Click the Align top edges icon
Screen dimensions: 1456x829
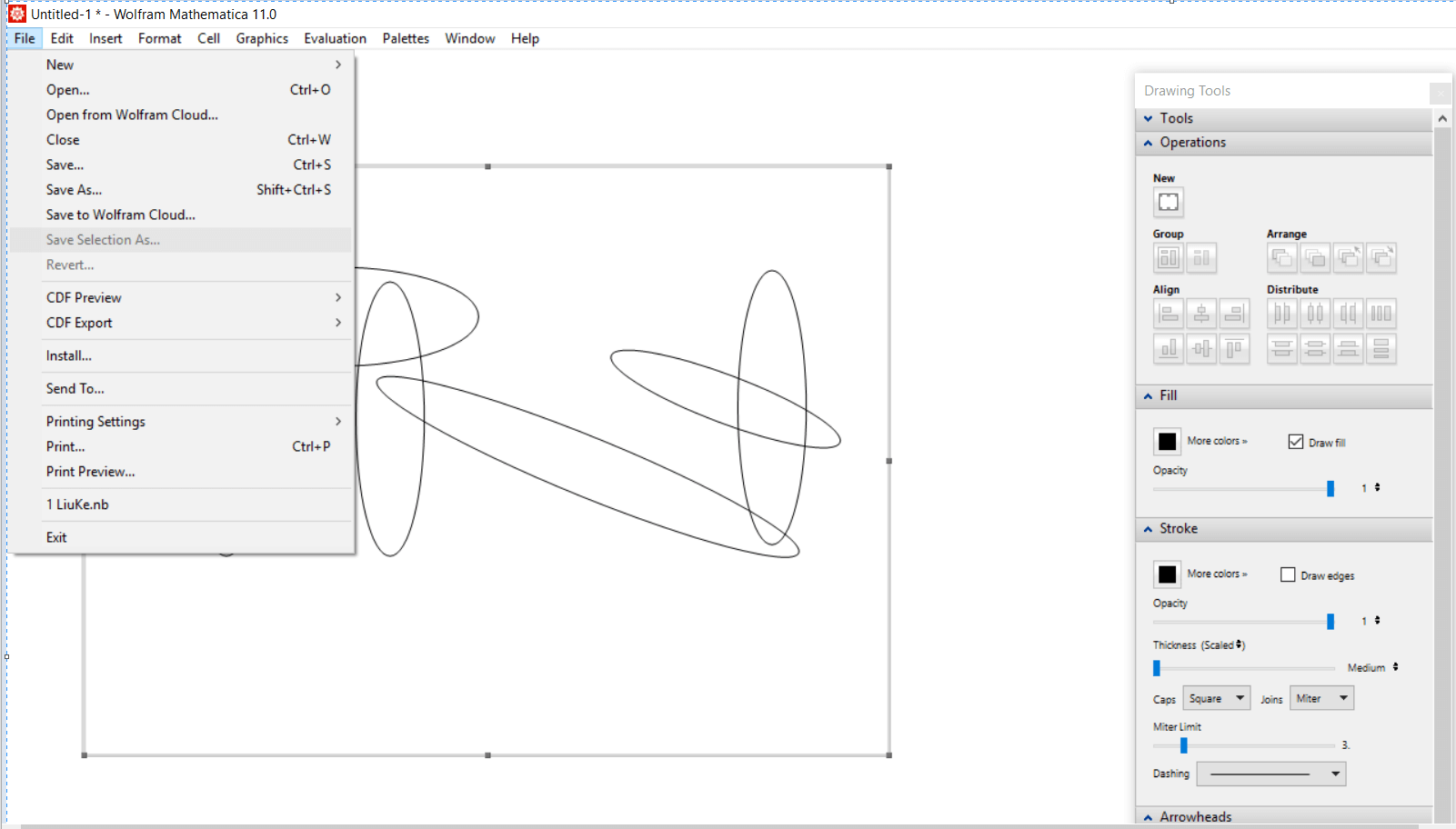(x=1234, y=349)
